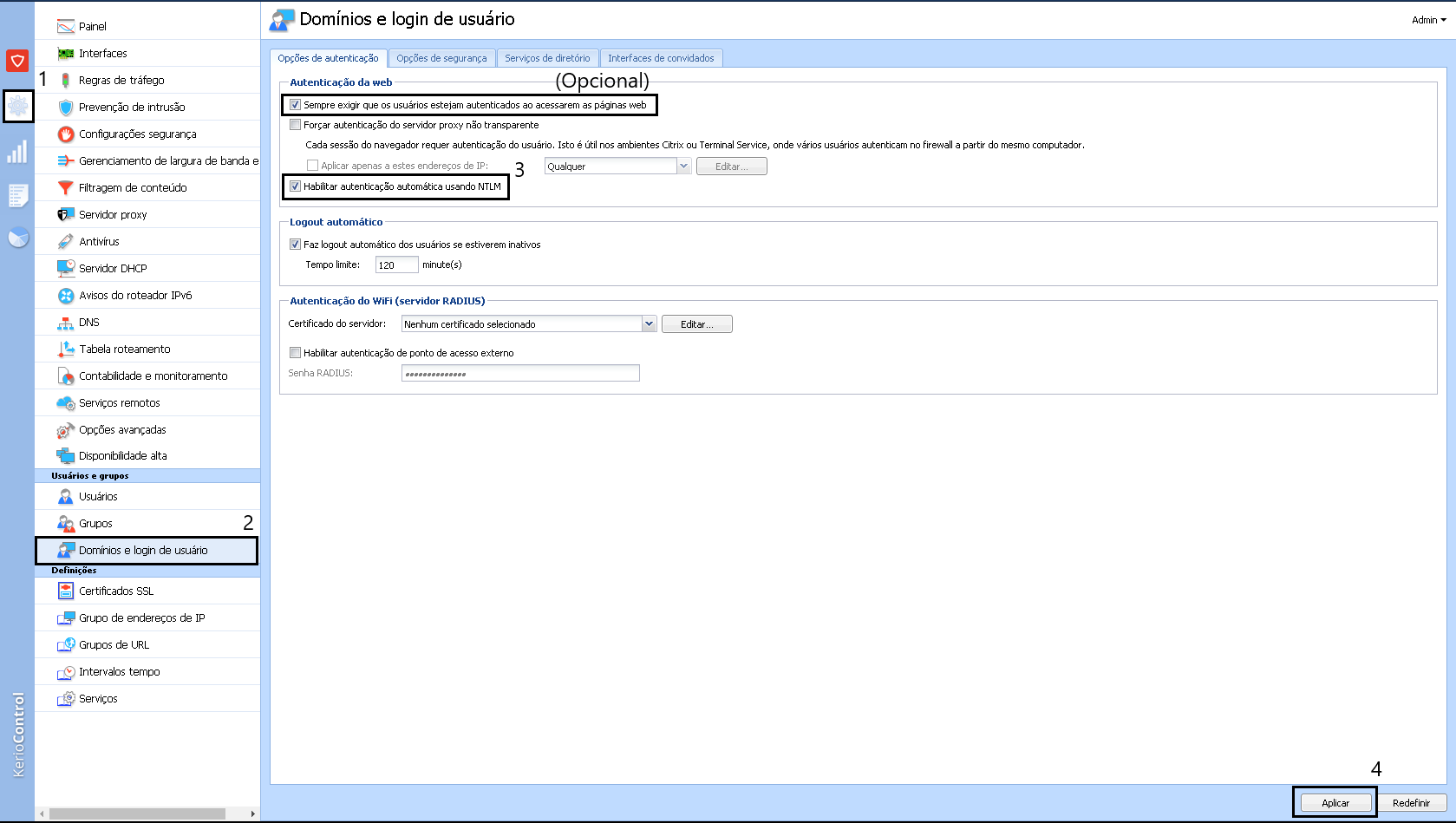The width and height of the screenshot is (1456, 823).
Task: Click disabled Editar button beside Qualquer
Action: pos(731,167)
